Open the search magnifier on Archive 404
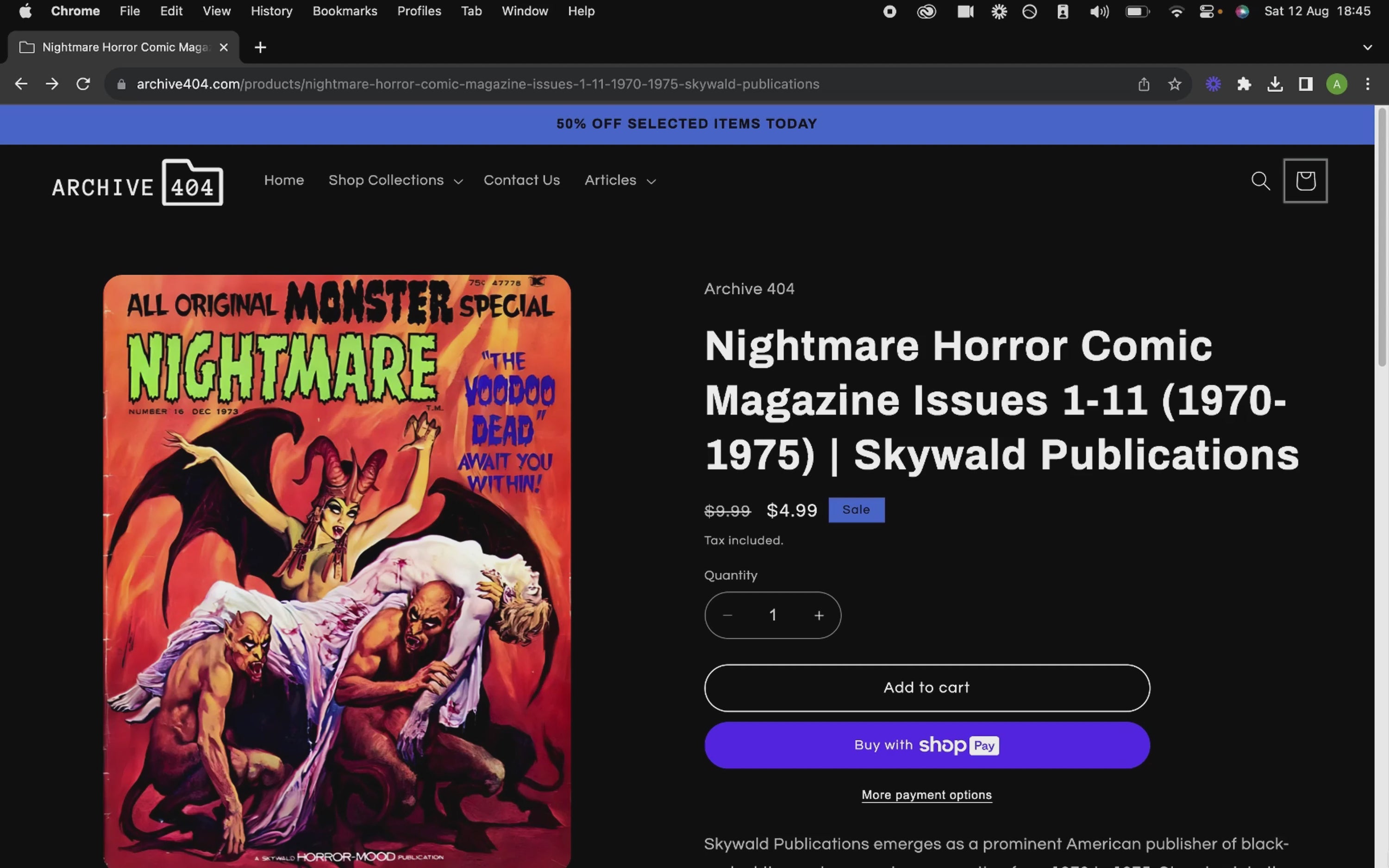This screenshot has width=1389, height=868. 1260,181
